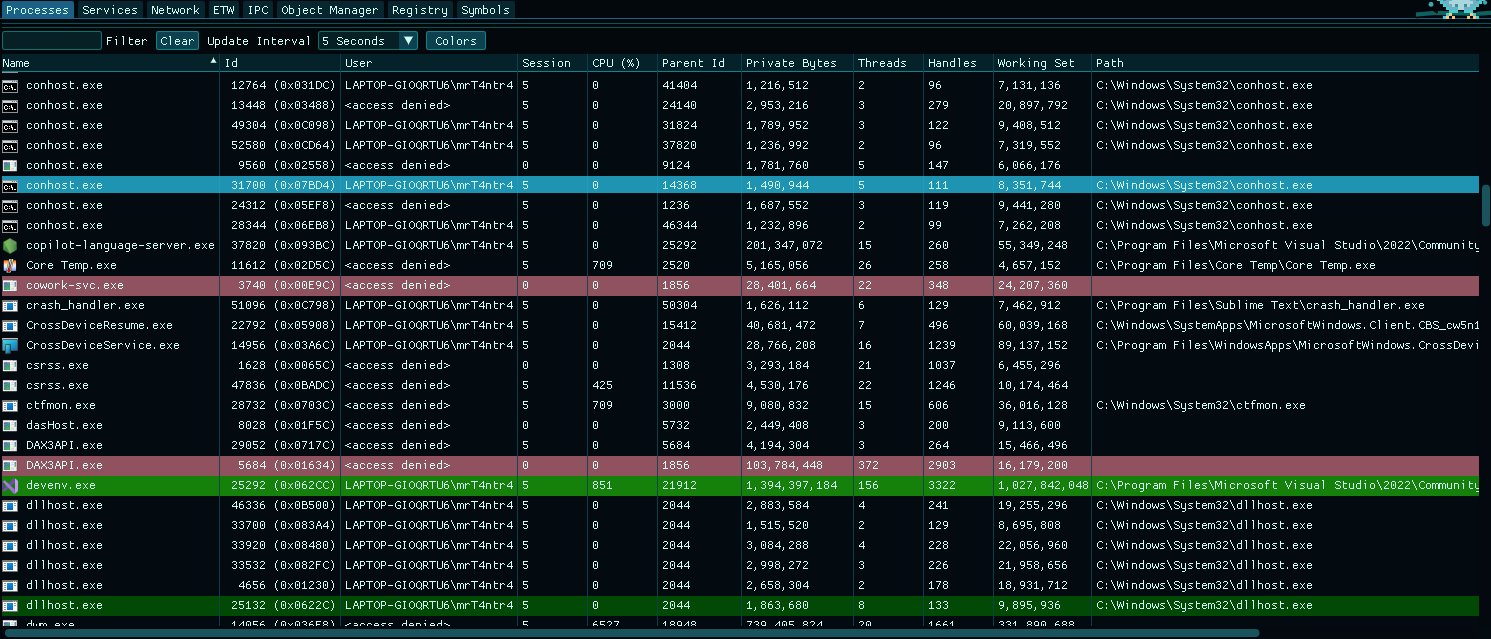The image size is (1491, 639).
Task: Click into the Filter text field
Action: [52, 41]
